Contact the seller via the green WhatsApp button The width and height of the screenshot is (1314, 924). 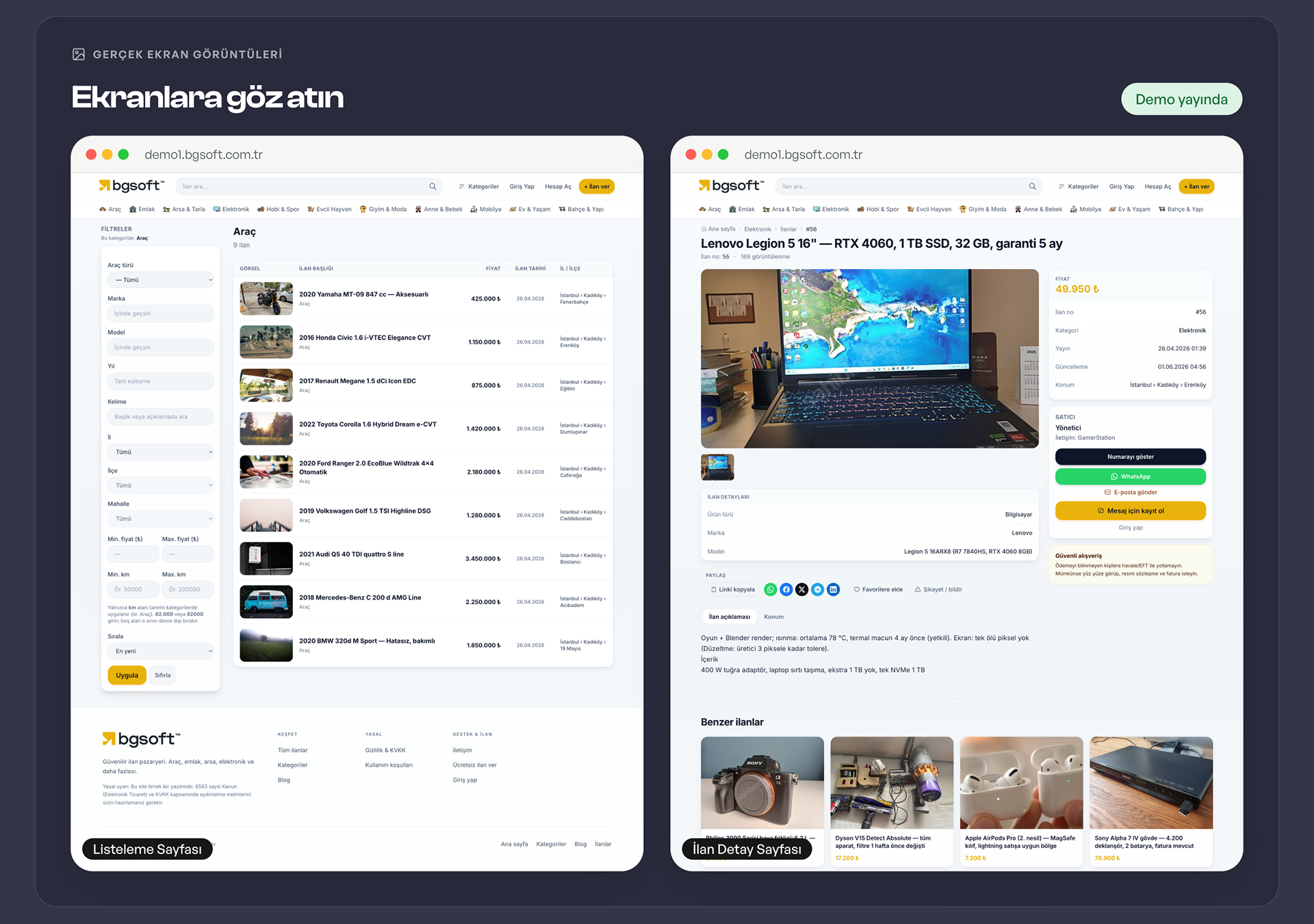click(x=1131, y=476)
